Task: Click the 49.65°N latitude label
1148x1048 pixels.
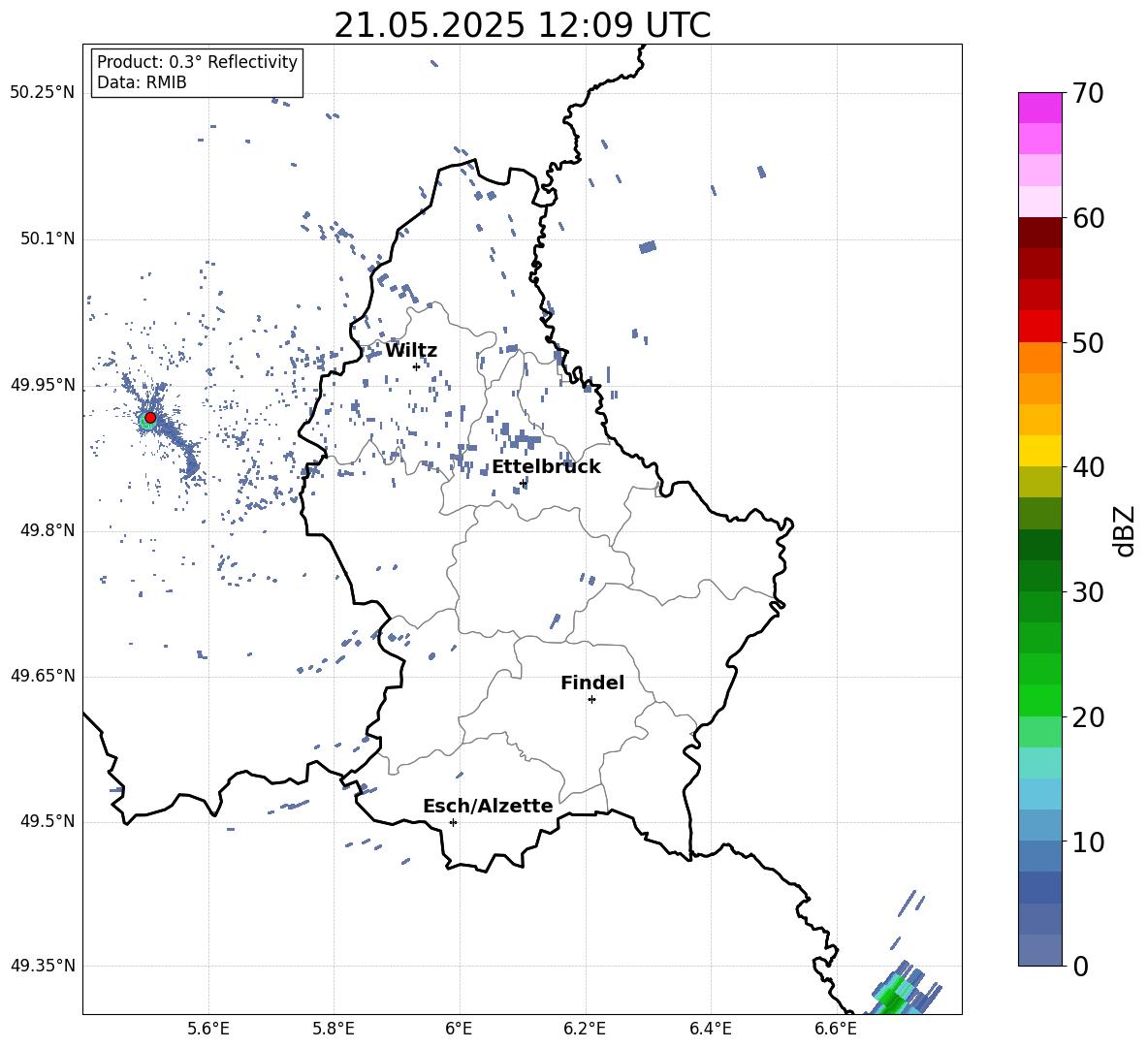Action: coord(43,675)
